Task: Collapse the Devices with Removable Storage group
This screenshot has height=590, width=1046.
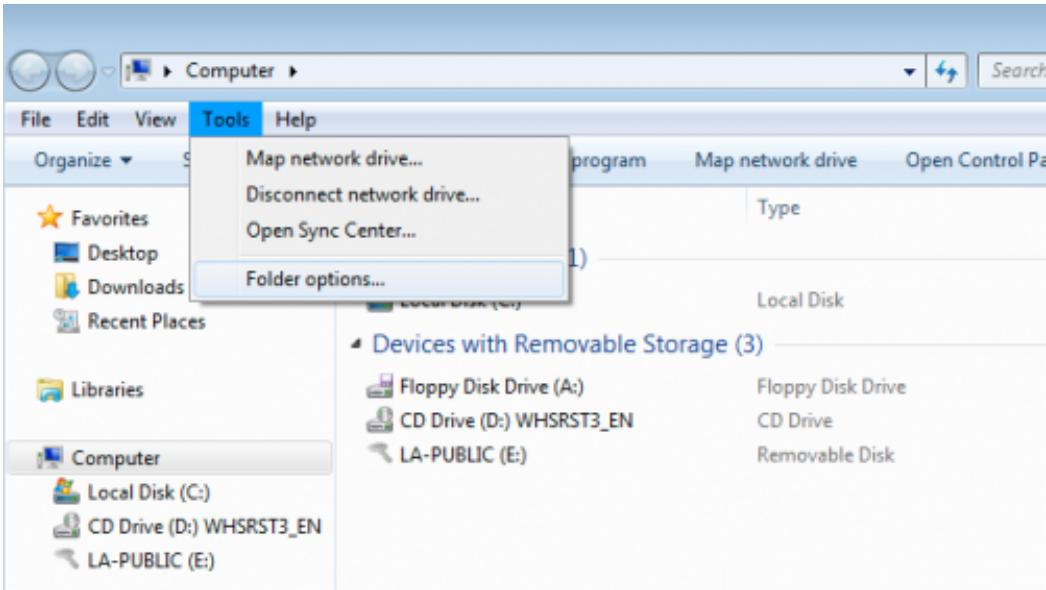Action: coord(356,344)
